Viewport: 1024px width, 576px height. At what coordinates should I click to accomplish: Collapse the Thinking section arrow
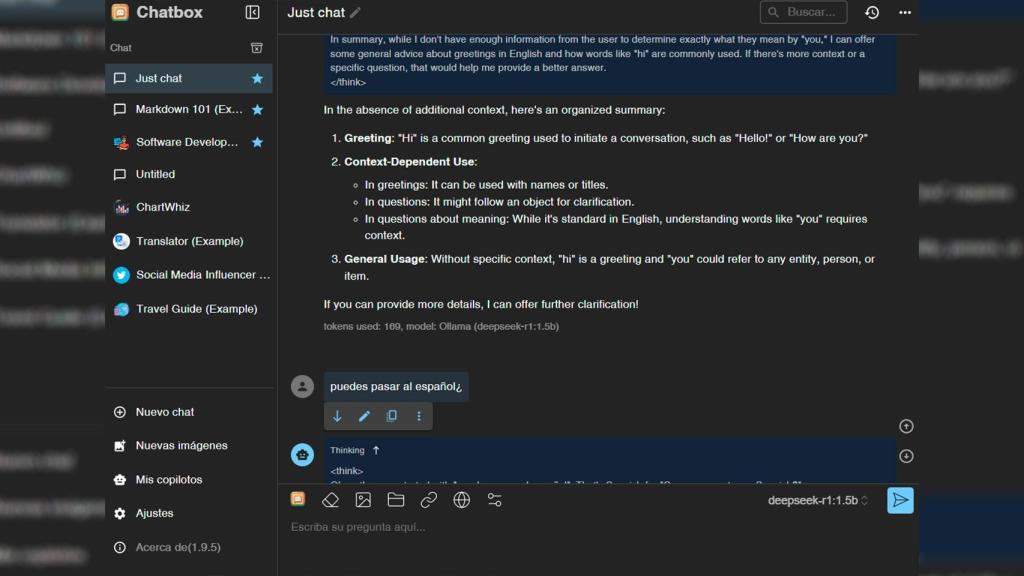[376, 450]
